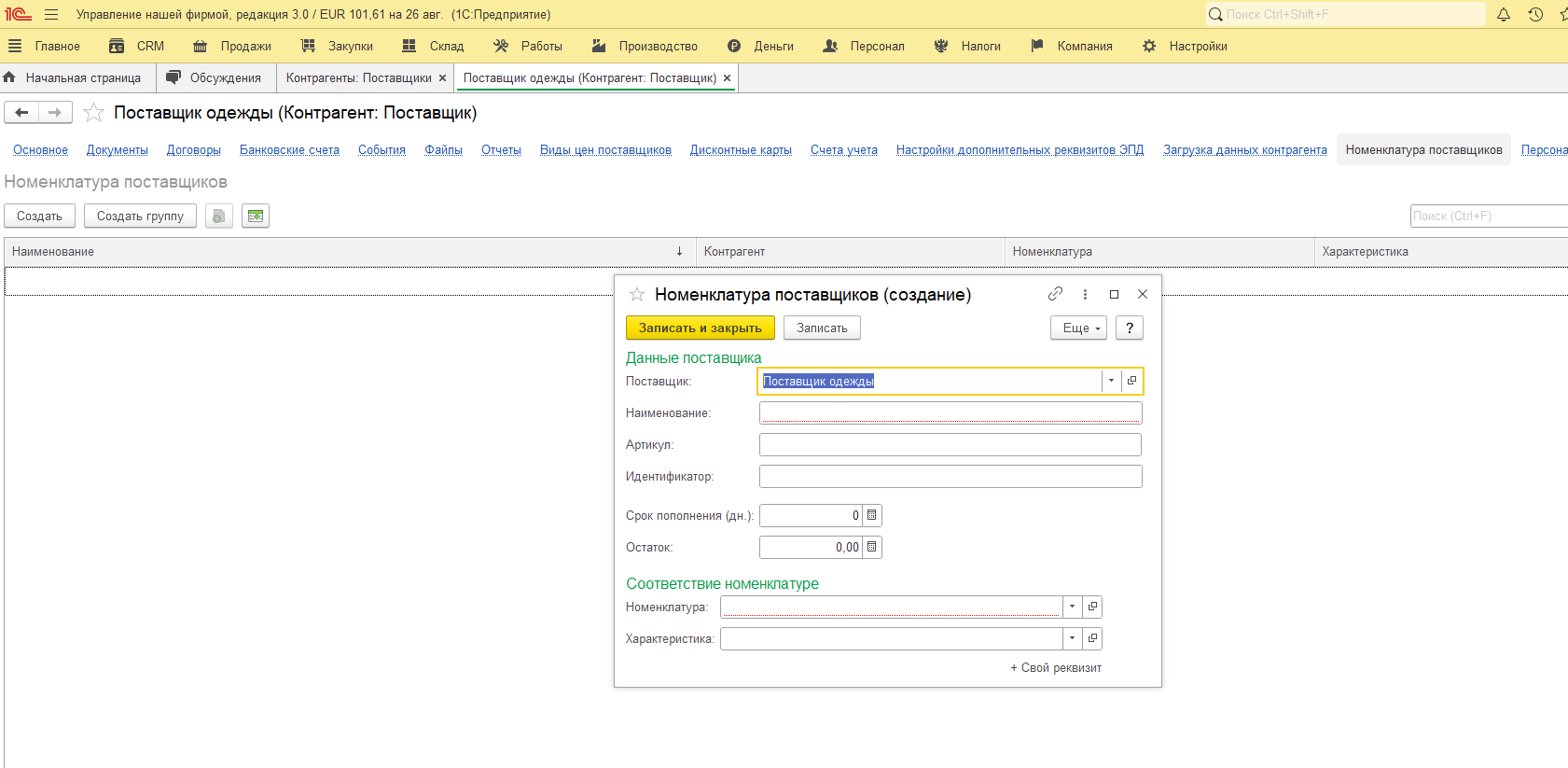The height and width of the screenshot is (768, 1568).
Task: Switch to Контрагенты: Поставщики tab
Action: (x=358, y=78)
